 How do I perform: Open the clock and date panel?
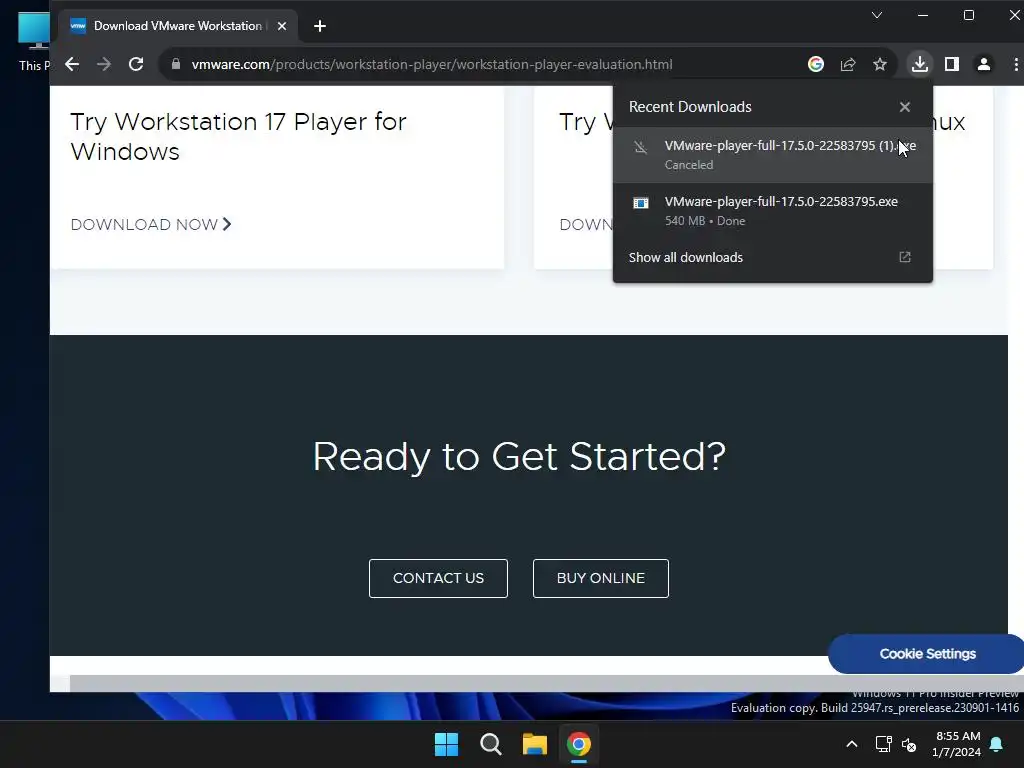(956, 744)
